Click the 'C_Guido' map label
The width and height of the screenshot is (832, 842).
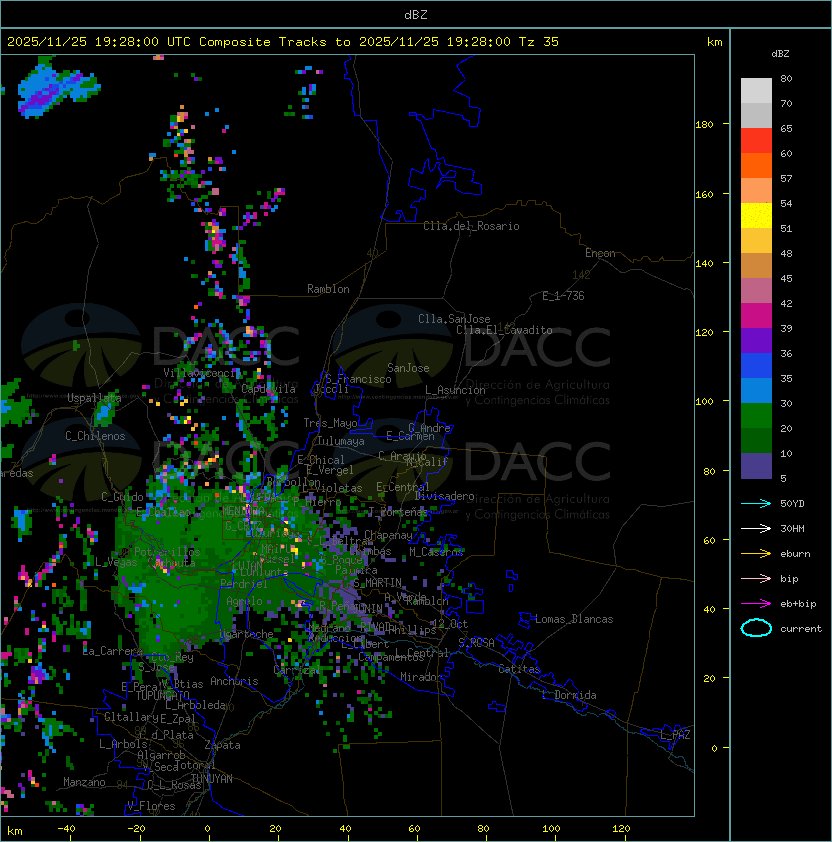(122, 497)
